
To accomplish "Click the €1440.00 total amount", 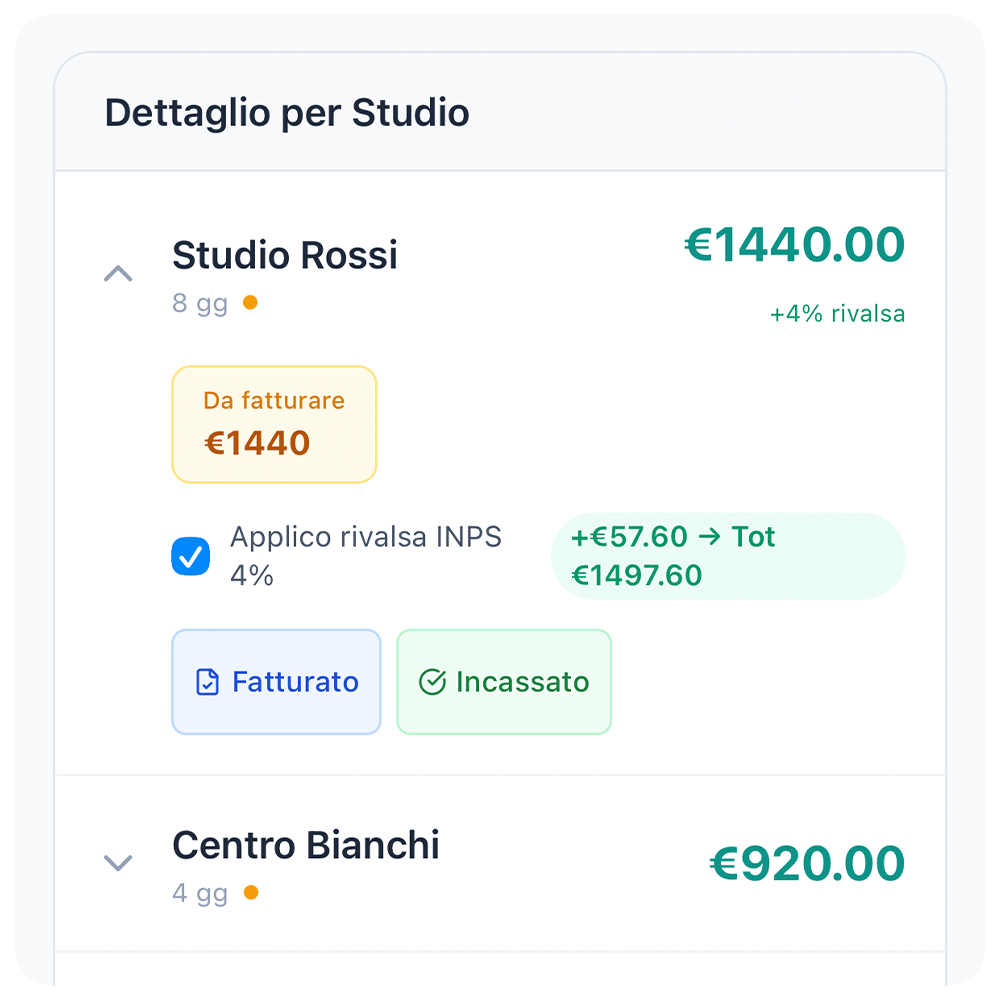I will [795, 245].
